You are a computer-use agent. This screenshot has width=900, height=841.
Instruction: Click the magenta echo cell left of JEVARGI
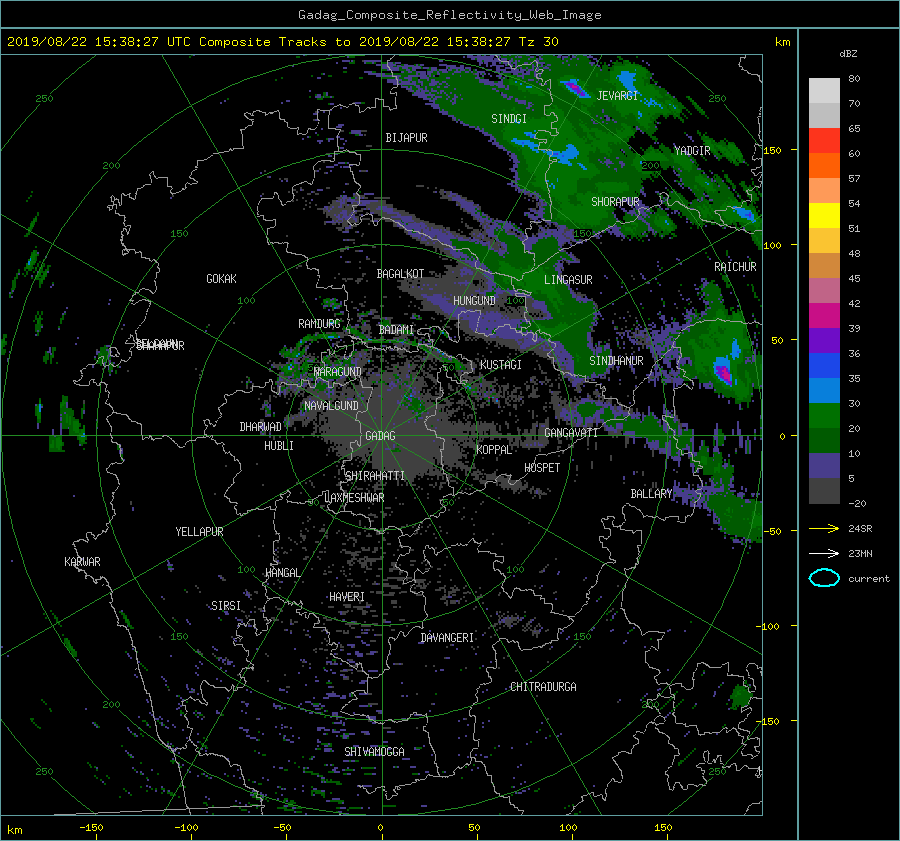click(573, 88)
